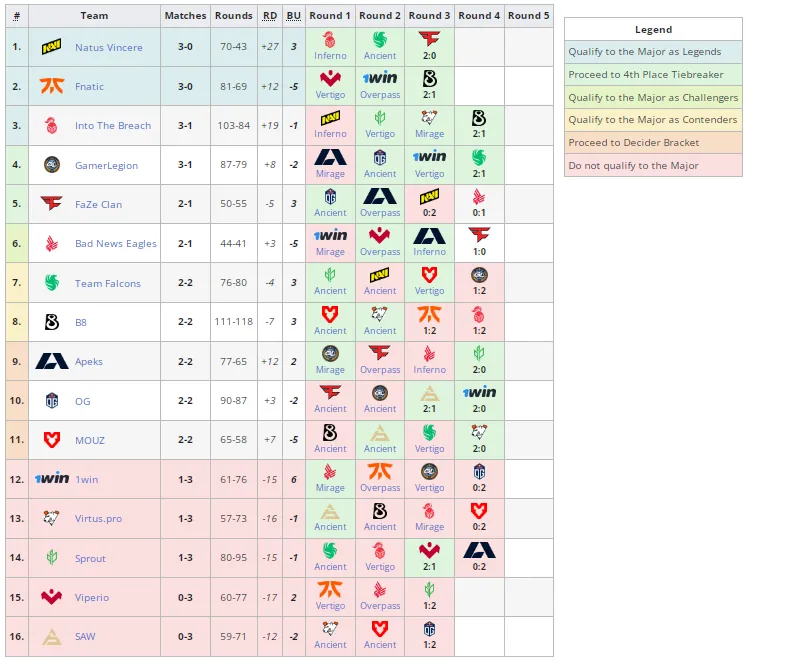Click Bad News Eagles logo in row 6
Viewport: 793px width, 666px height.
[x=52, y=243]
